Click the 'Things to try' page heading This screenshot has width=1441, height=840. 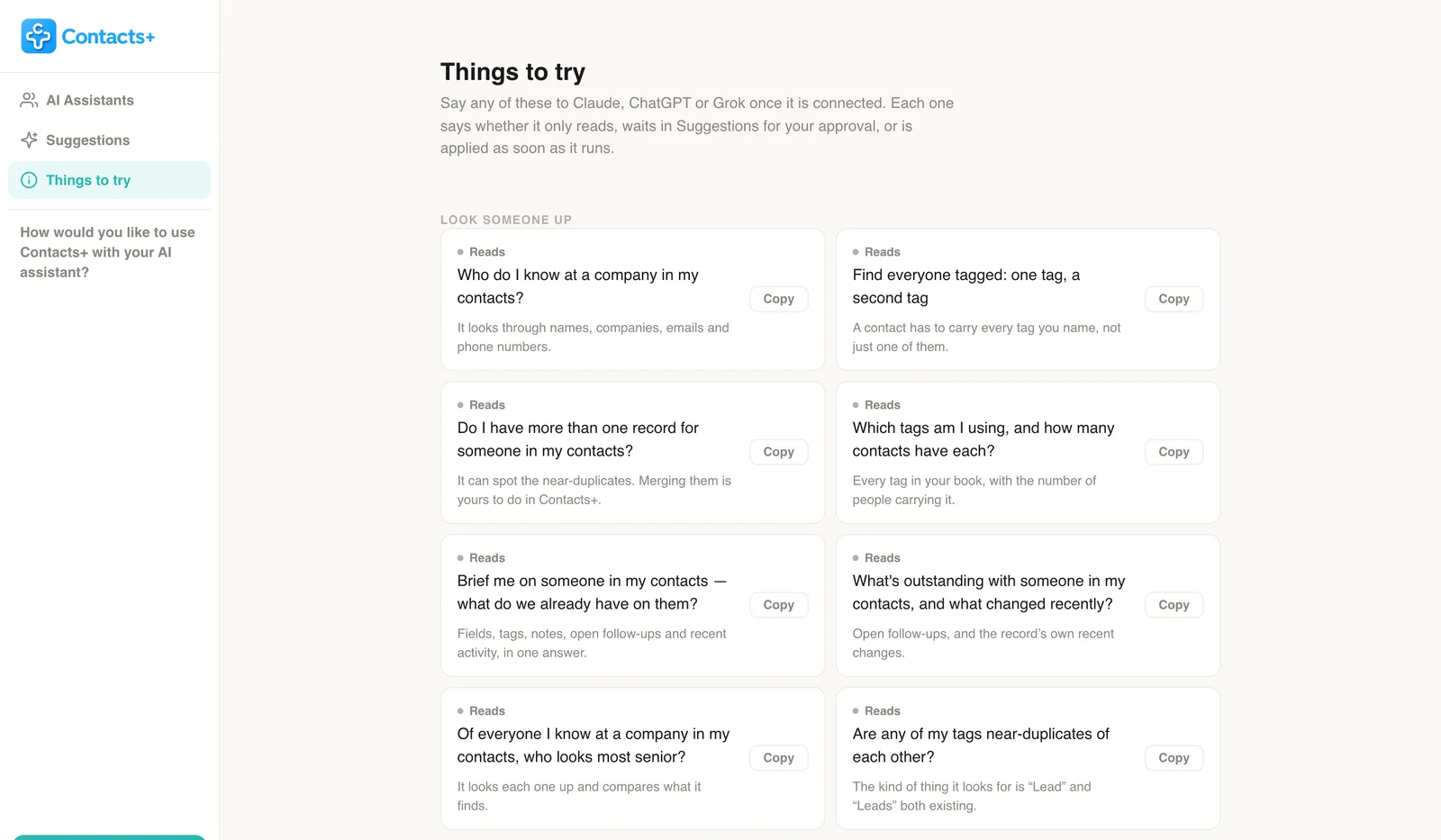coord(512,72)
